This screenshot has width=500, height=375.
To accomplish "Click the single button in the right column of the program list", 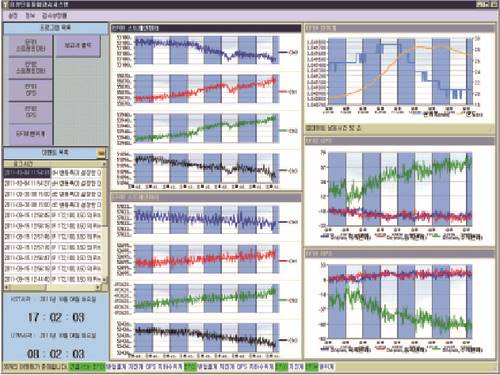I will point(78,46).
